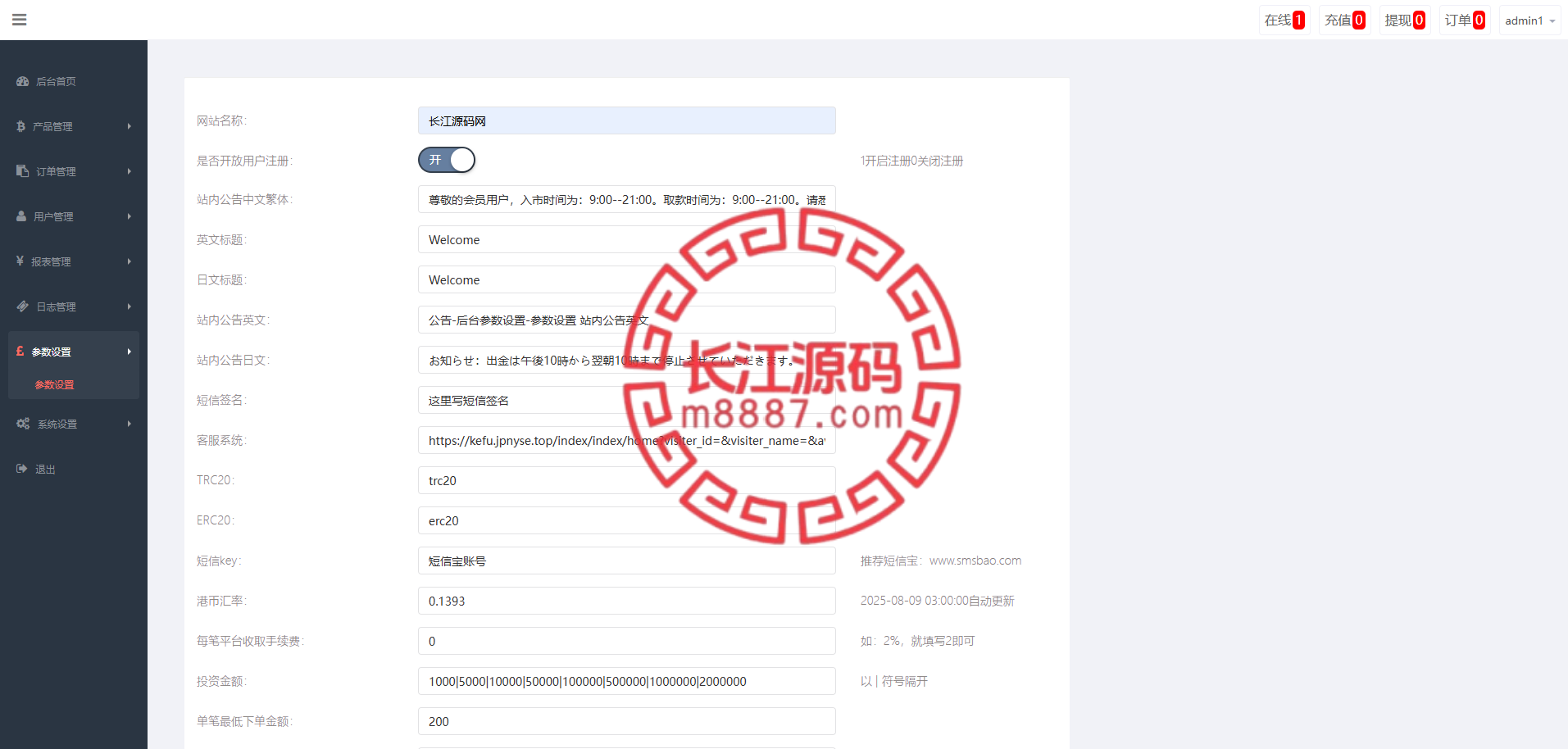This screenshot has height=749, width=1568.
Task: Click the 网站名称 input field
Action: point(627,120)
